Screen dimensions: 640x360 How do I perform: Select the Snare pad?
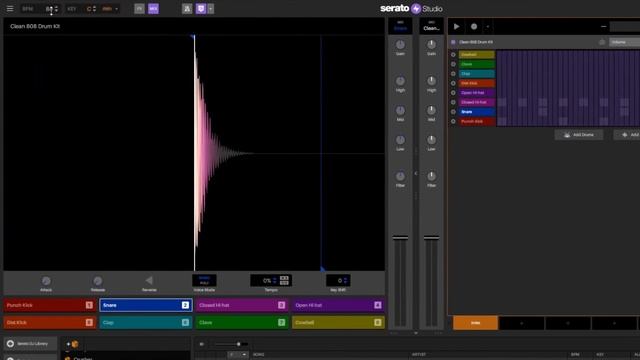coord(146,305)
